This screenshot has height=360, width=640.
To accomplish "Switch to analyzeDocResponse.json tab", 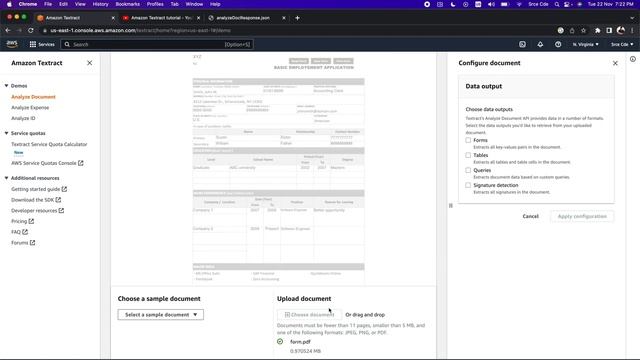I will tap(242, 18).
